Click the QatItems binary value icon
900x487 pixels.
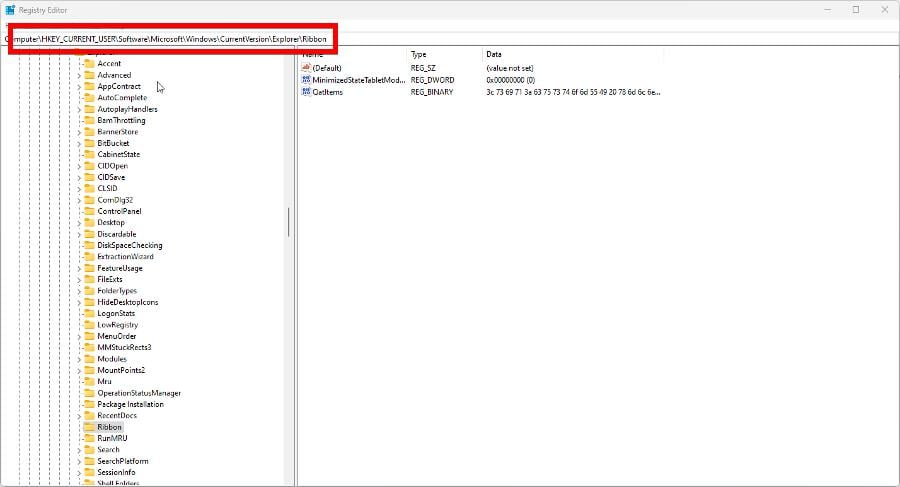tap(306, 92)
